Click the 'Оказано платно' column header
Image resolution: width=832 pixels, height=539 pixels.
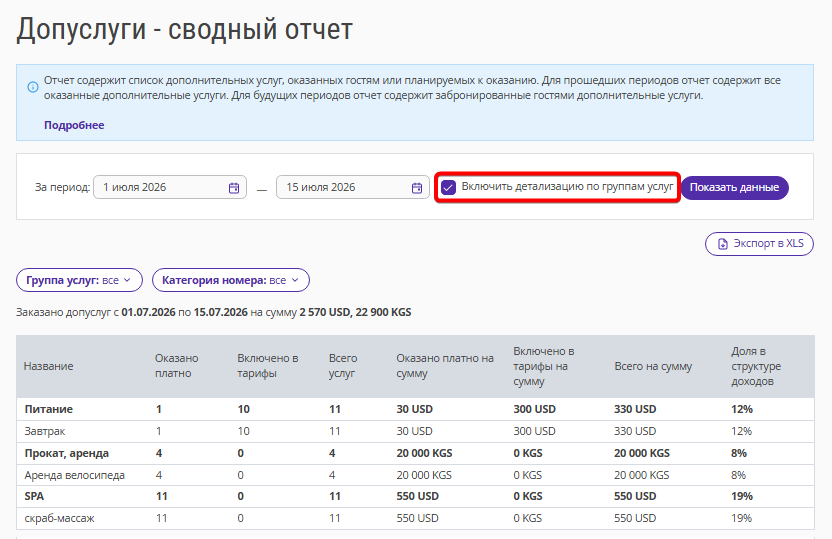click(x=177, y=366)
